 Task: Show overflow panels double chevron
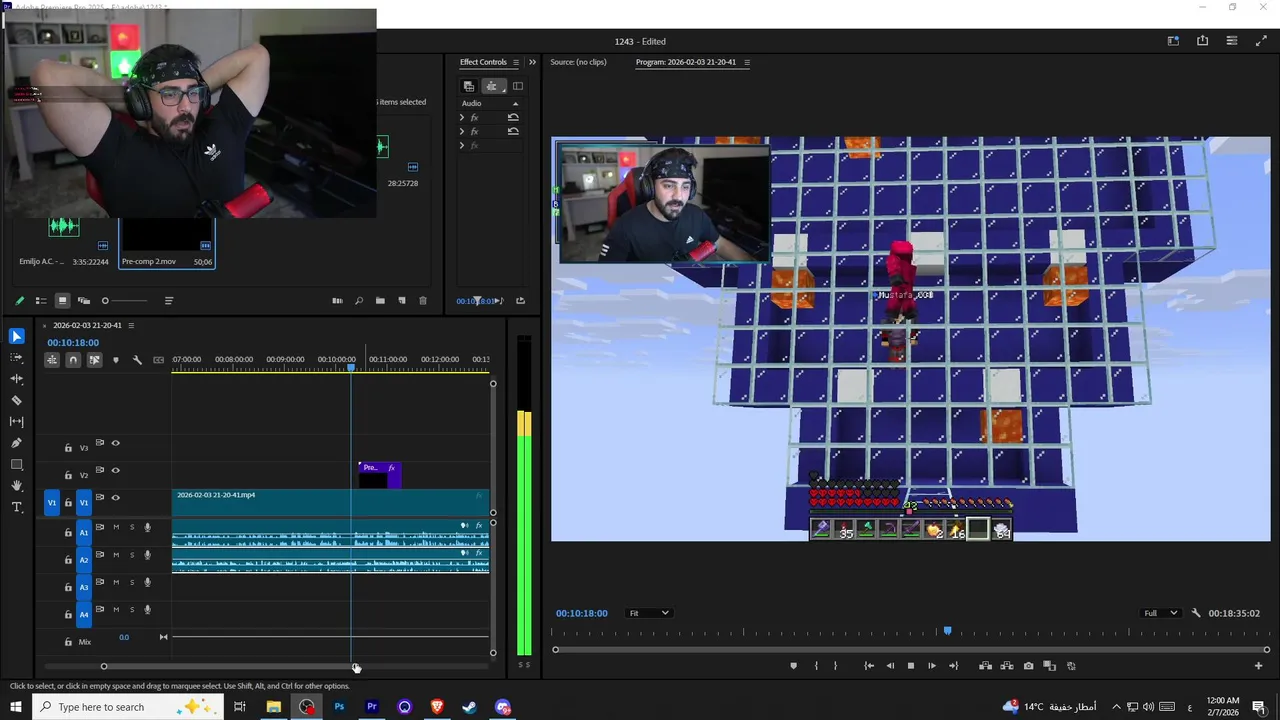pyautogui.click(x=532, y=62)
